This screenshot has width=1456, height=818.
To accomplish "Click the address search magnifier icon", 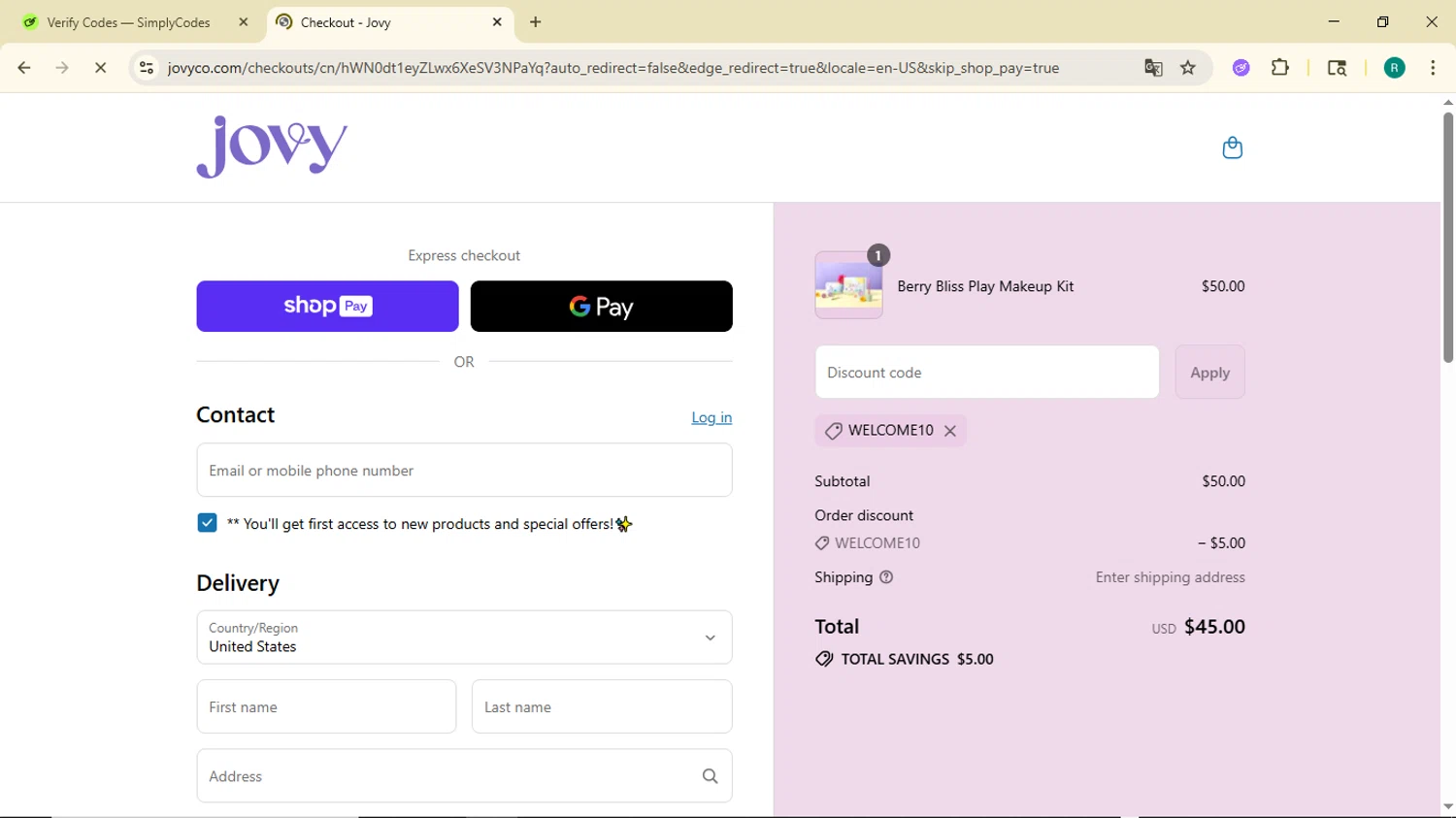I will pos(710,776).
